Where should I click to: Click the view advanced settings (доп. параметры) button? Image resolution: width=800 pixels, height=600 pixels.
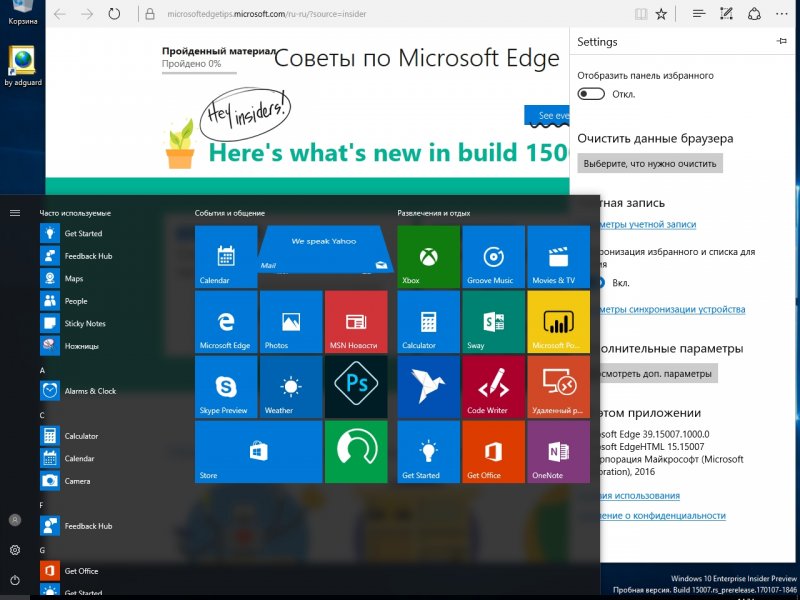659,373
